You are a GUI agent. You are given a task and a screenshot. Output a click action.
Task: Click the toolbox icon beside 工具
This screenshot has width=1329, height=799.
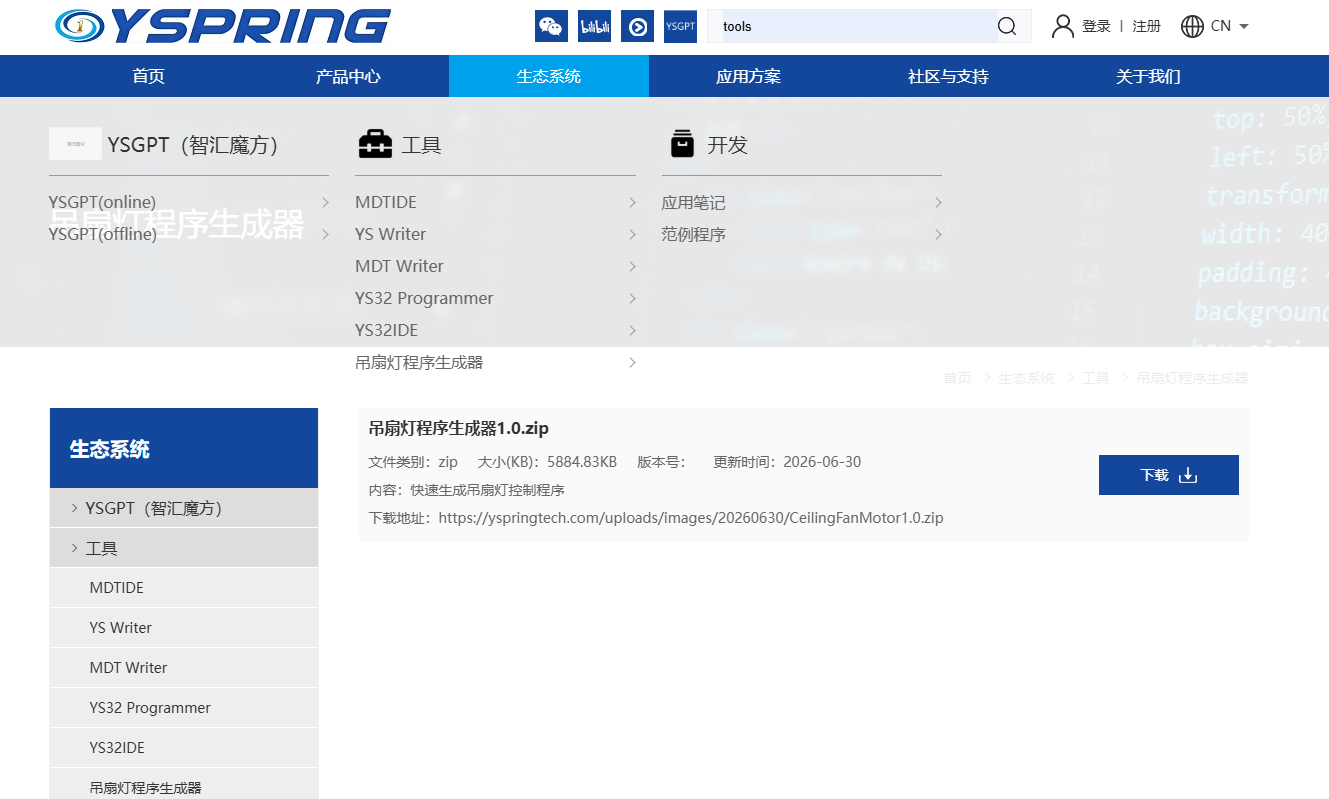[375, 144]
